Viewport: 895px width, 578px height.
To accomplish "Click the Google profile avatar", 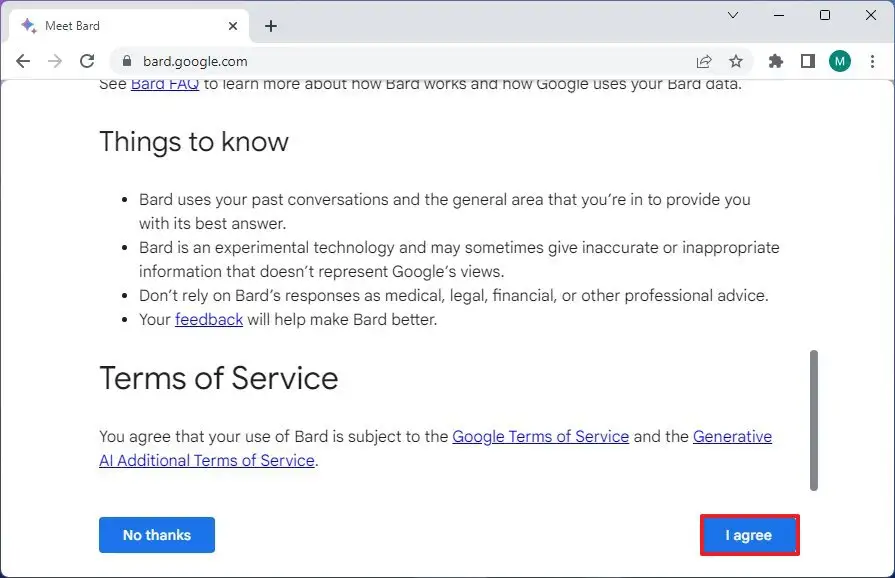I will [x=840, y=60].
